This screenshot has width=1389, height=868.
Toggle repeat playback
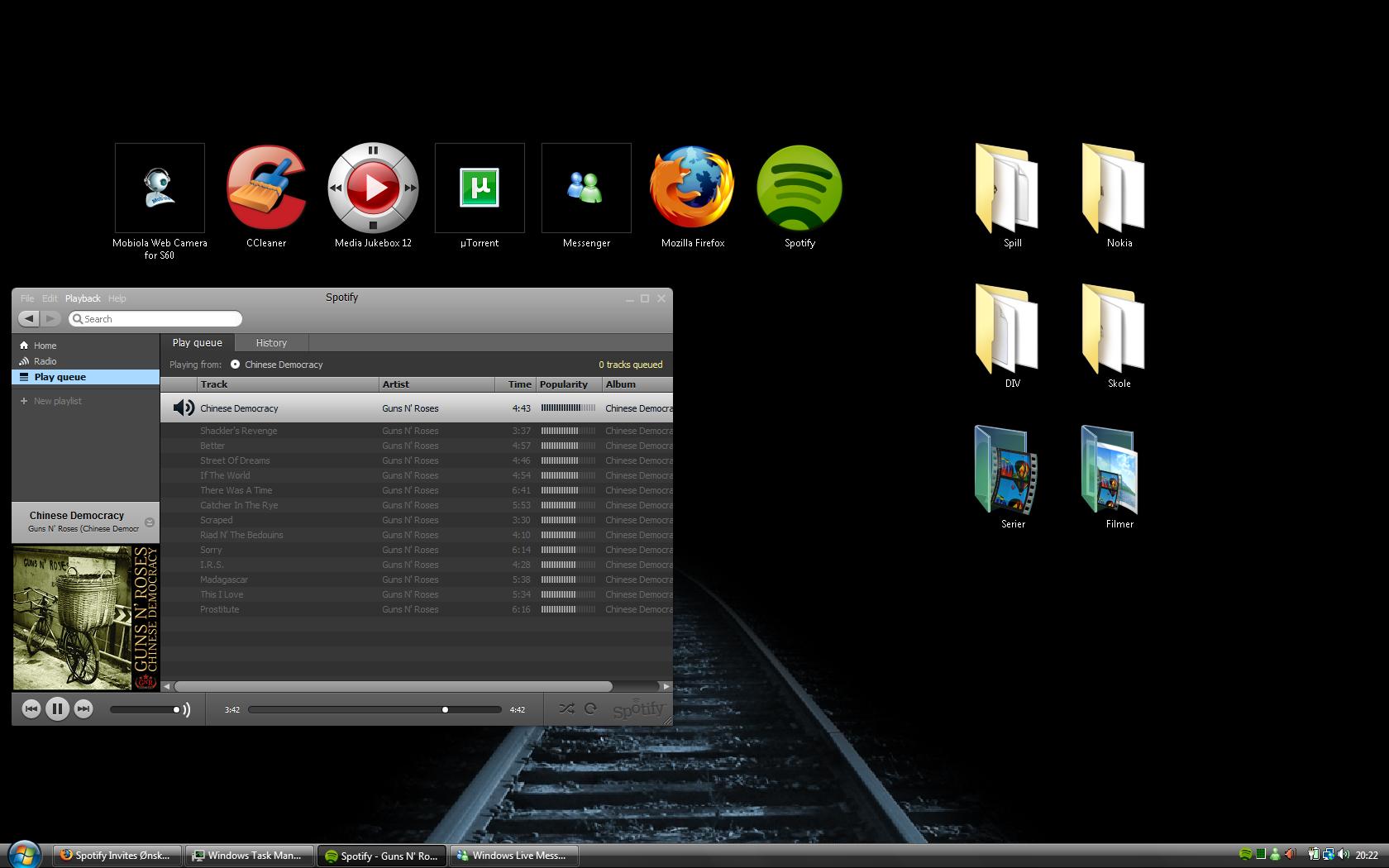click(x=590, y=708)
